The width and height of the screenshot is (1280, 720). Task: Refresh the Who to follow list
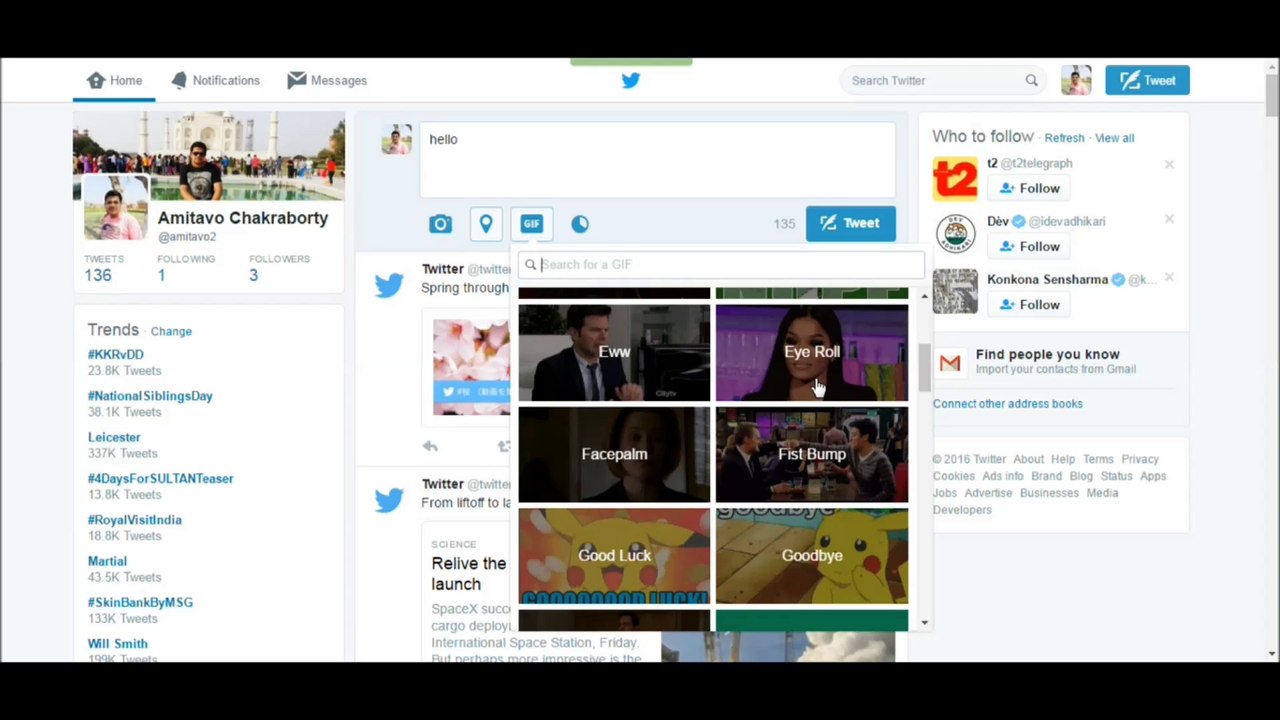tap(1064, 138)
